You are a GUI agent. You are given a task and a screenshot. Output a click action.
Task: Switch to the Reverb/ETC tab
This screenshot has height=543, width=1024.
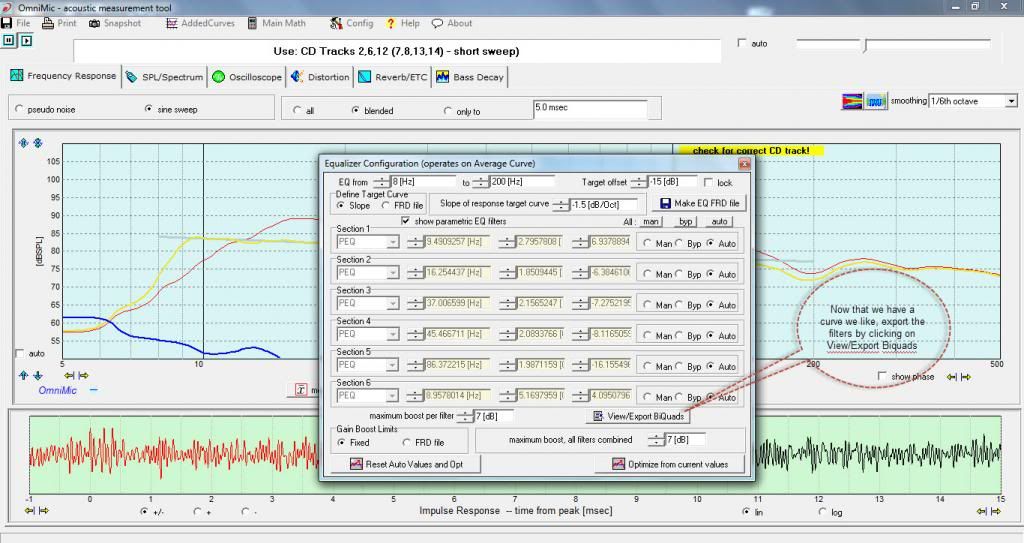click(x=392, y=76)
